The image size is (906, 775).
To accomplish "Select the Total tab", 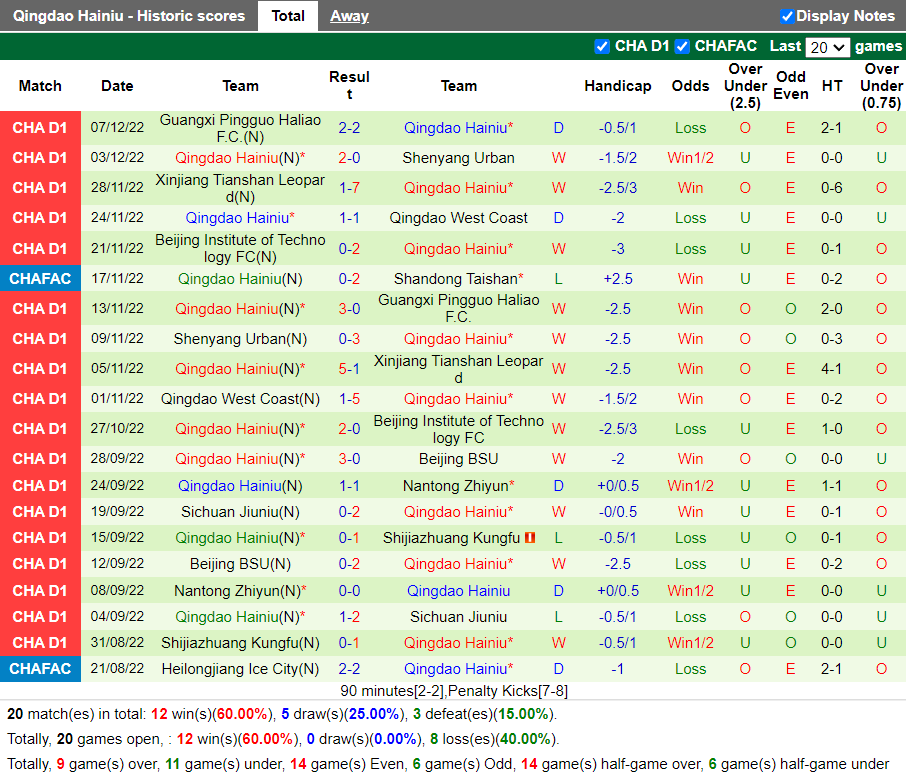I will tap(288, 15).
